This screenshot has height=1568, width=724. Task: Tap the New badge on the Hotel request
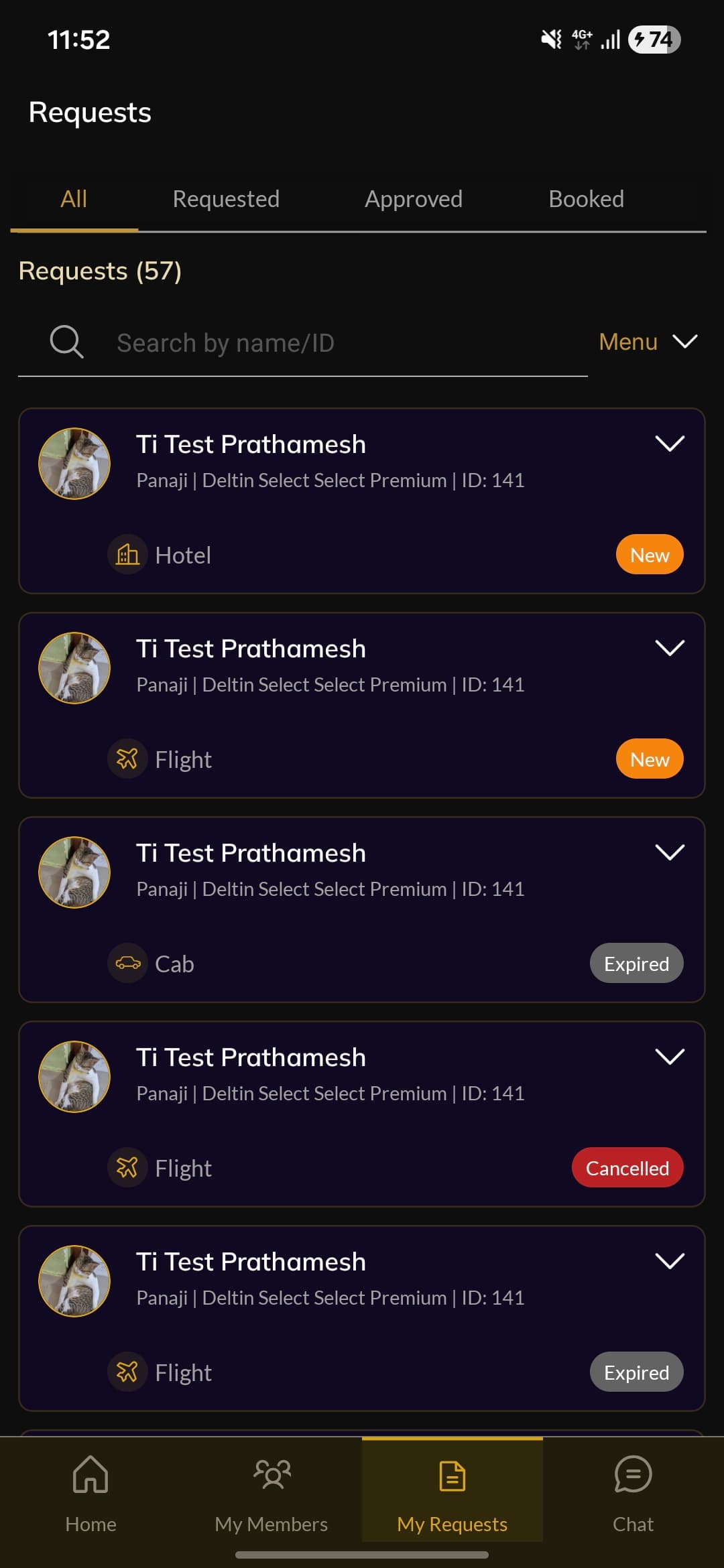pyautogui.click(x=650, y=555)
